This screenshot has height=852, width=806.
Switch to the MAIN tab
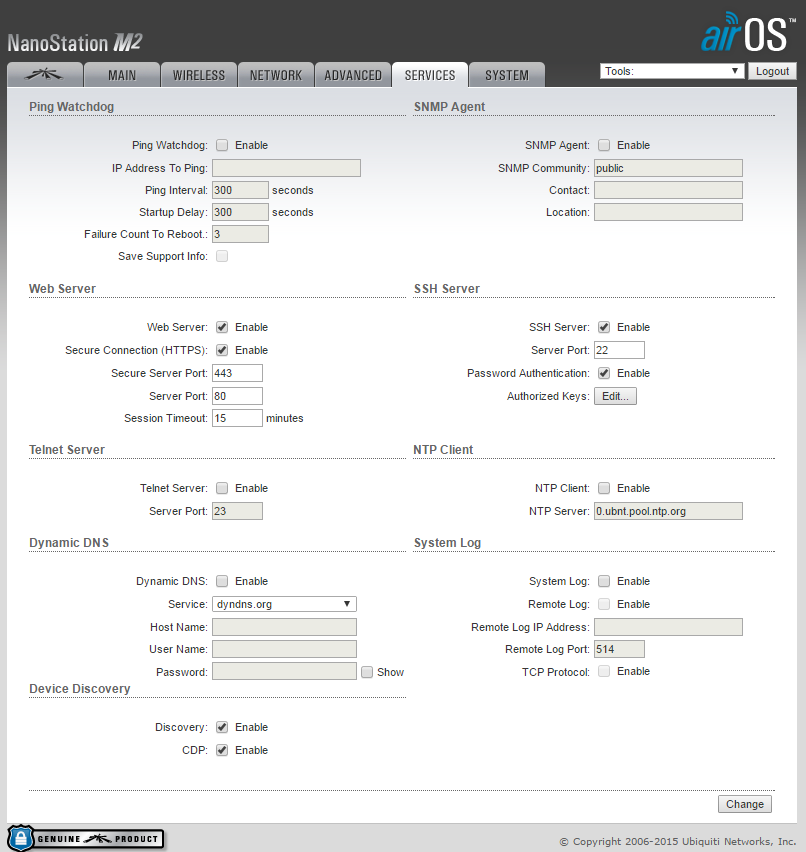click(x=122, y=75)
